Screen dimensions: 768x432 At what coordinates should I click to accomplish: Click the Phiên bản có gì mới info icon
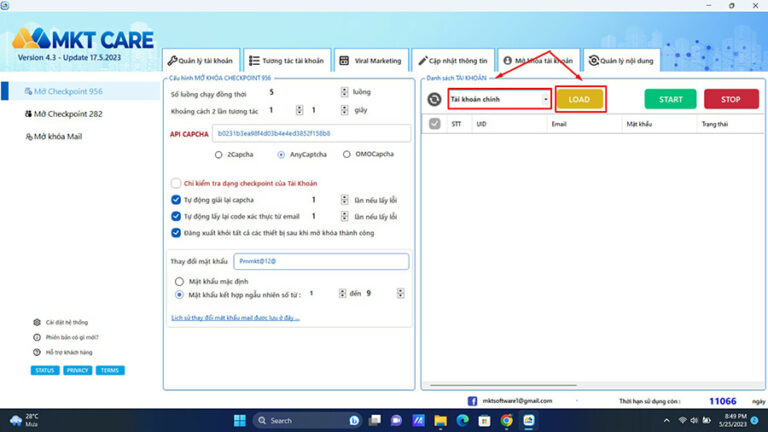(x=37, y=337)
